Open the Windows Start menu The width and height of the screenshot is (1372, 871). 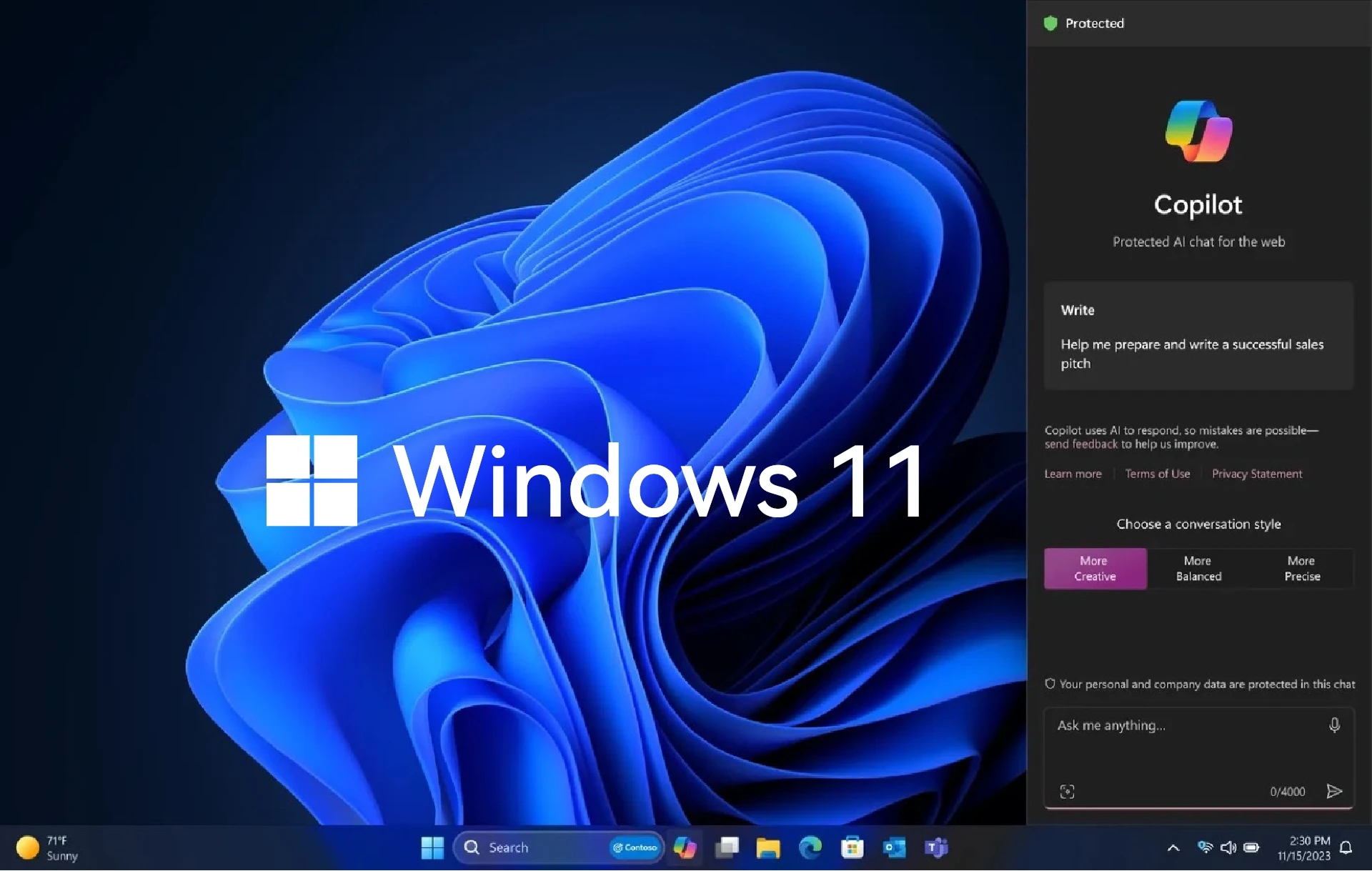click(x=432, y=848)
